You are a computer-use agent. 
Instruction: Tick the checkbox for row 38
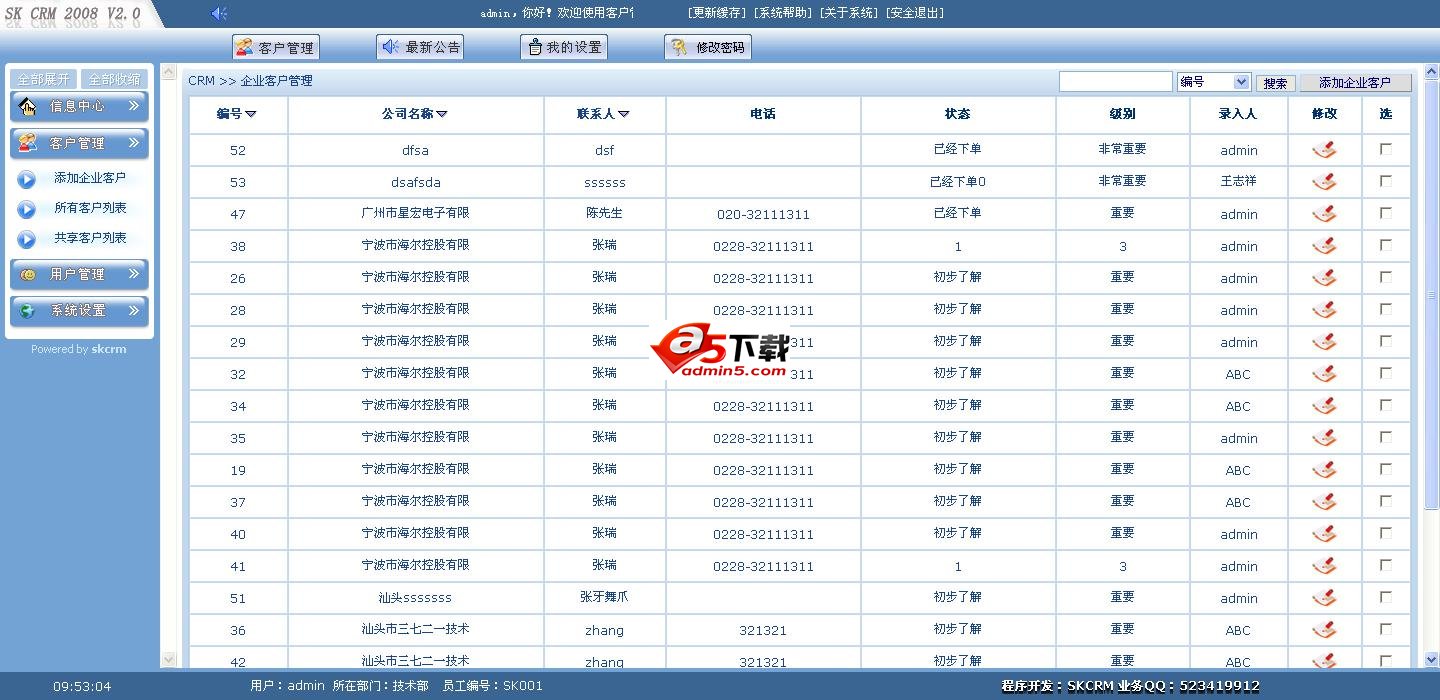pos(1386,245)
